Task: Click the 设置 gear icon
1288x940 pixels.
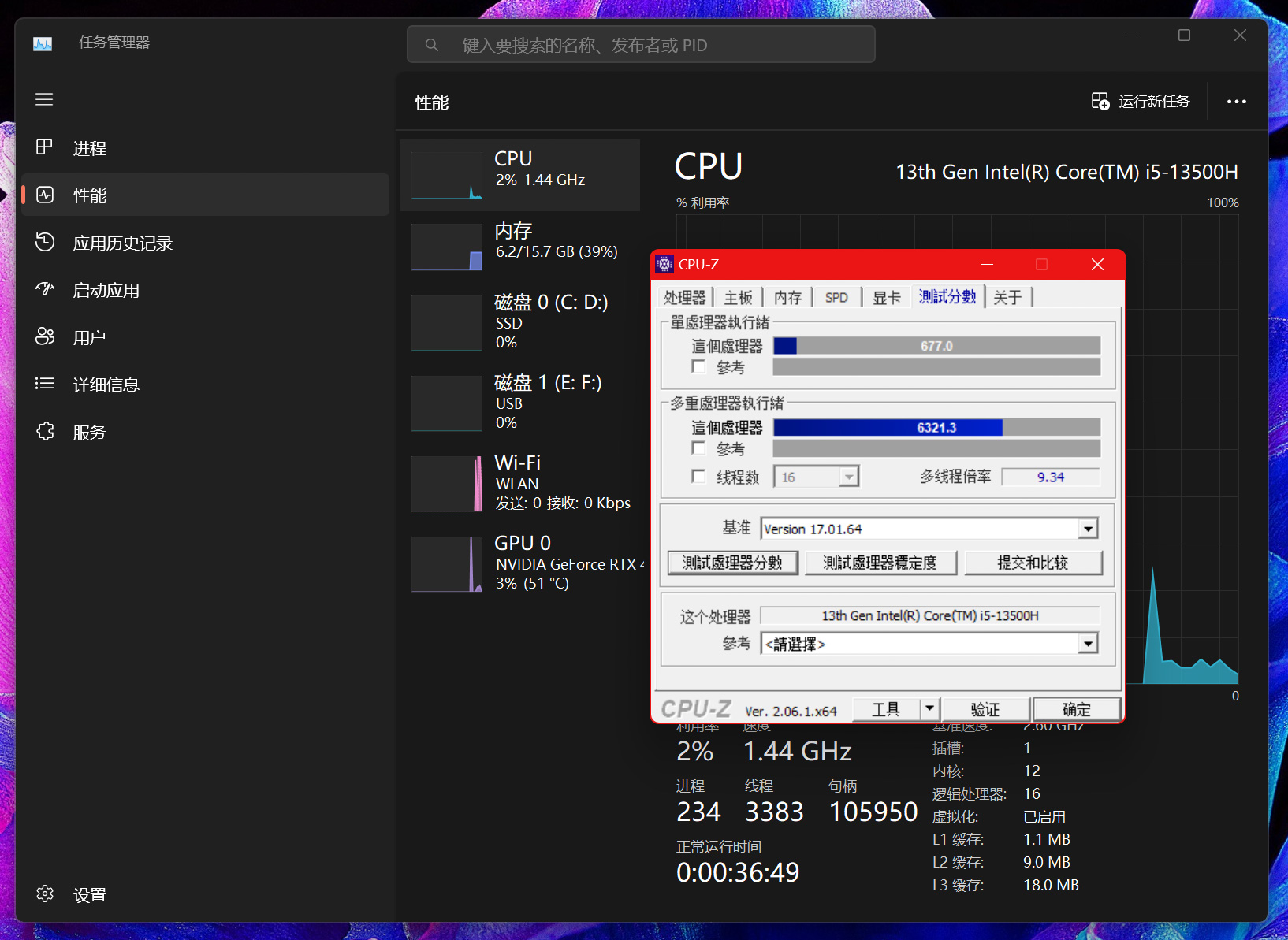Action: coord(45,894)
